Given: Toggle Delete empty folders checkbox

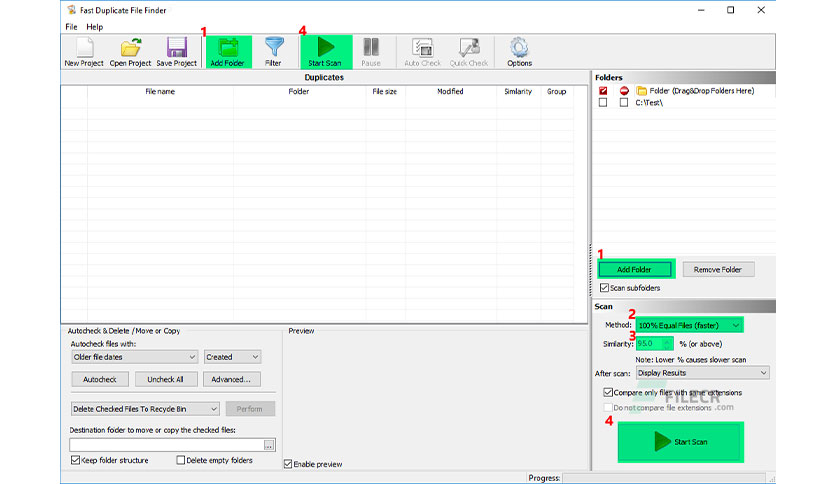Looking at the screenshot, I should point(181,460).
